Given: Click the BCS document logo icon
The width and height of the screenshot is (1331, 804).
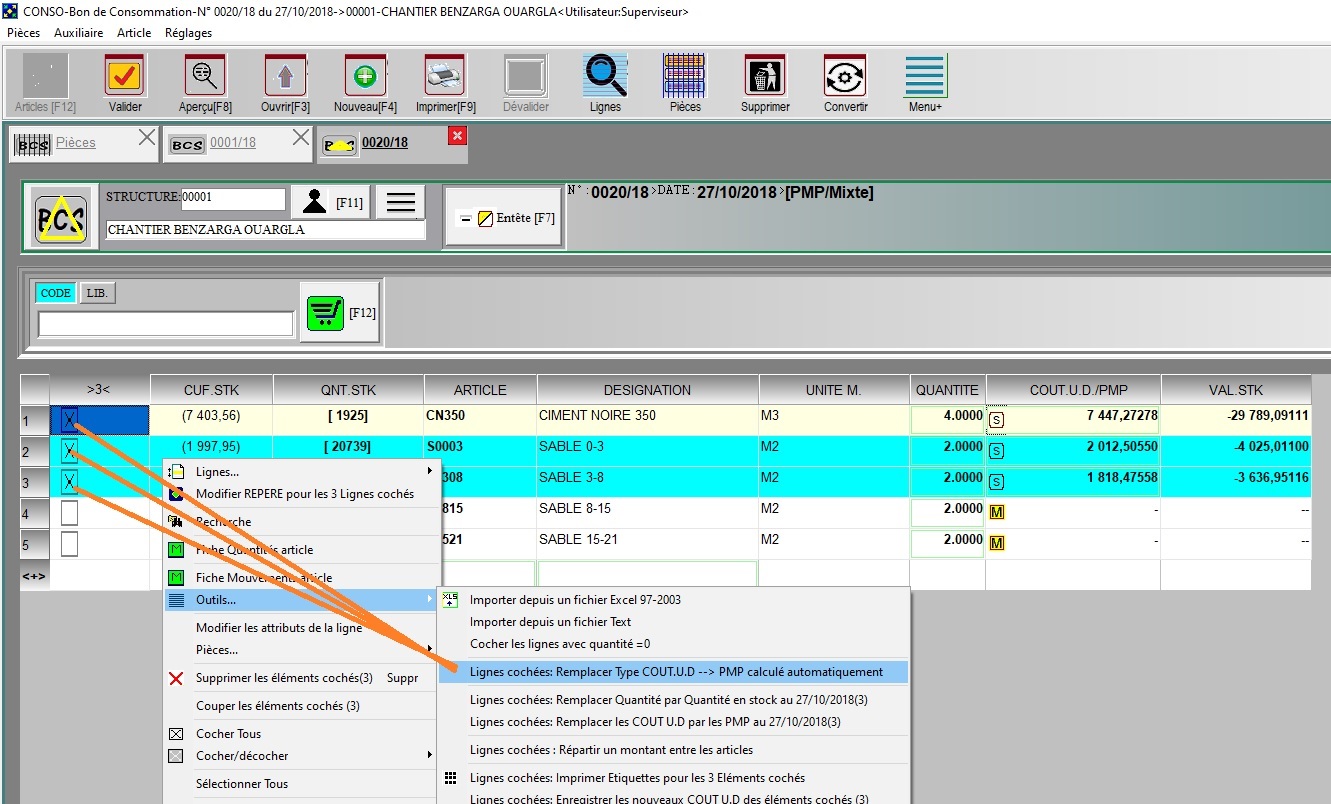Looking at the screenshot, I should click(x=61, y=216).
